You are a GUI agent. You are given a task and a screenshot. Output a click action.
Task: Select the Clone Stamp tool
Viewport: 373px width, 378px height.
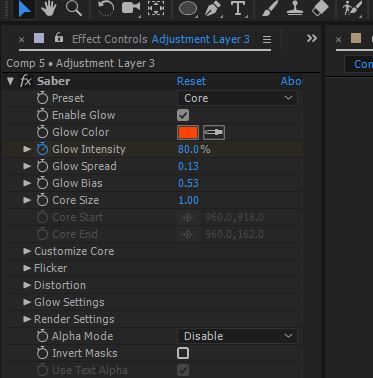pos(295,9)
